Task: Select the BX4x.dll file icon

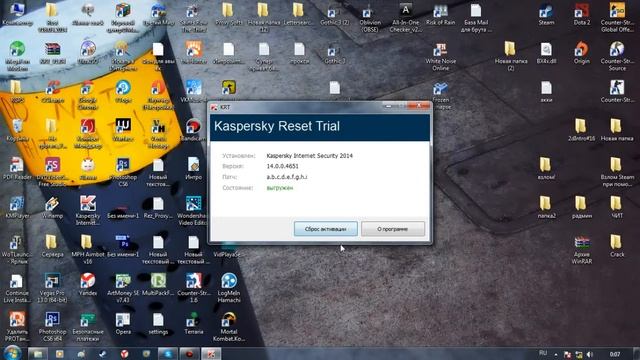Action: [x=546, y=53]
